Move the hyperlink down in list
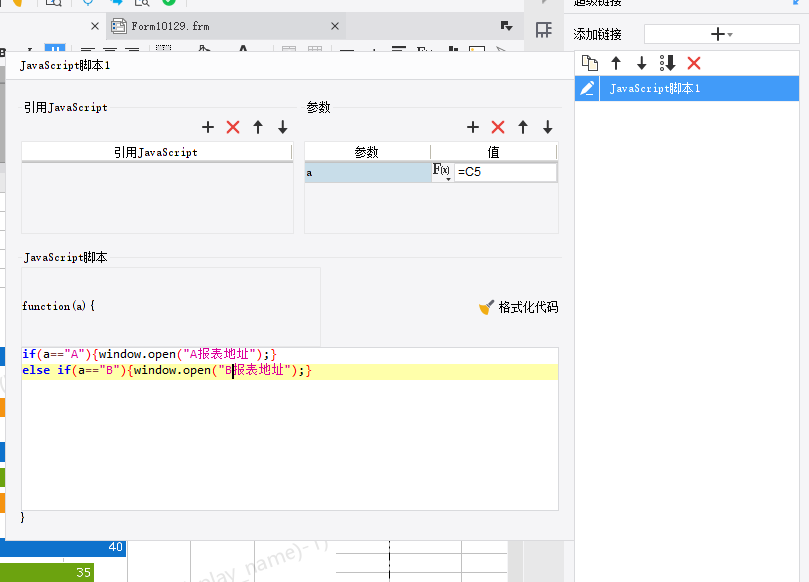The height and width of the screenshot is (582, 809). click(x=642, y=63)
